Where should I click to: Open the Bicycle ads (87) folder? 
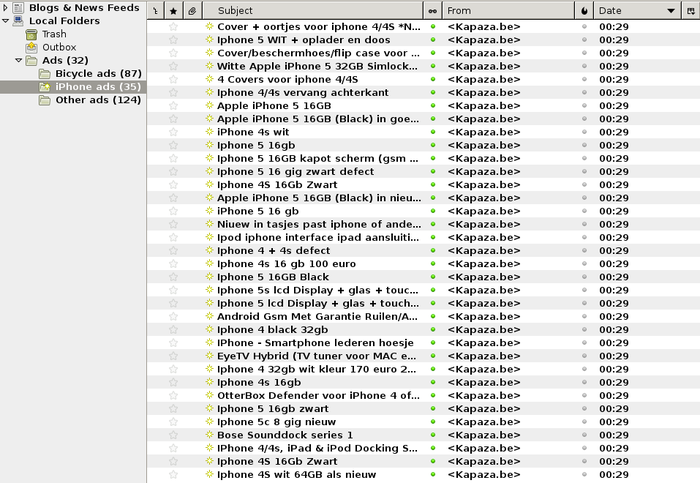point(98,73)
